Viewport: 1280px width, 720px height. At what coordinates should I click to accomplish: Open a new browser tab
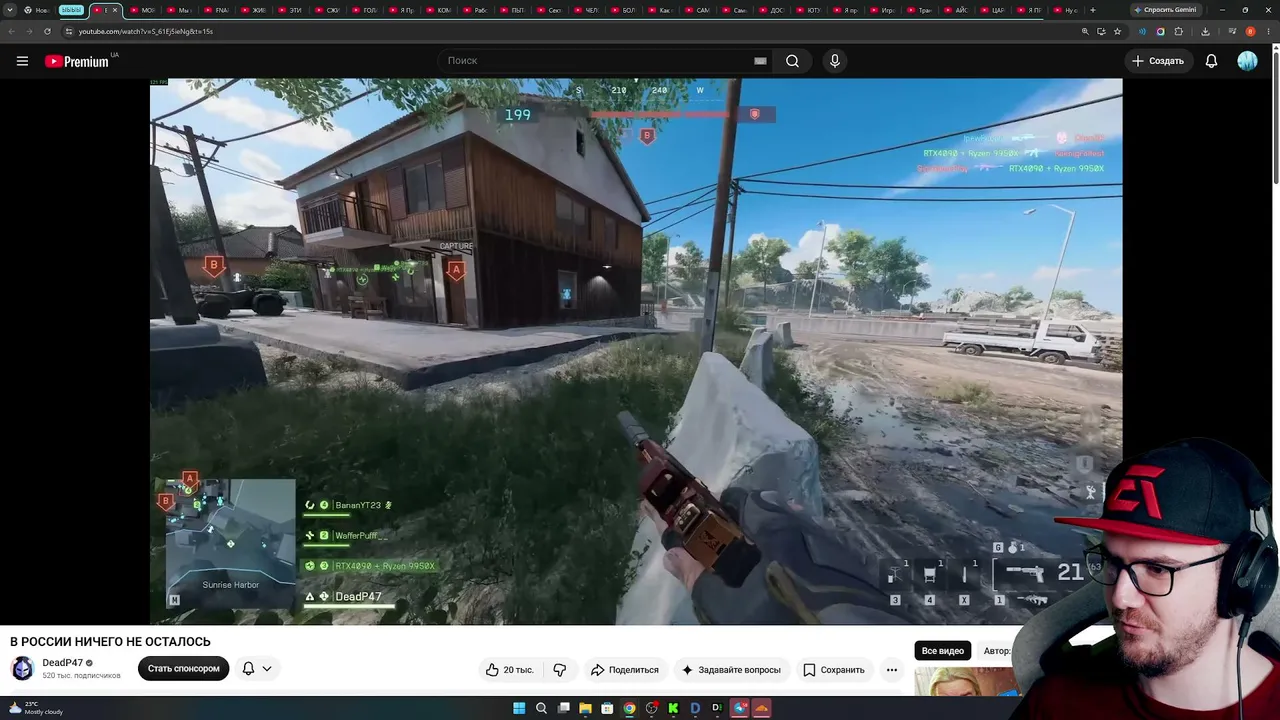pyautogui.click(x=1092, y=10)
